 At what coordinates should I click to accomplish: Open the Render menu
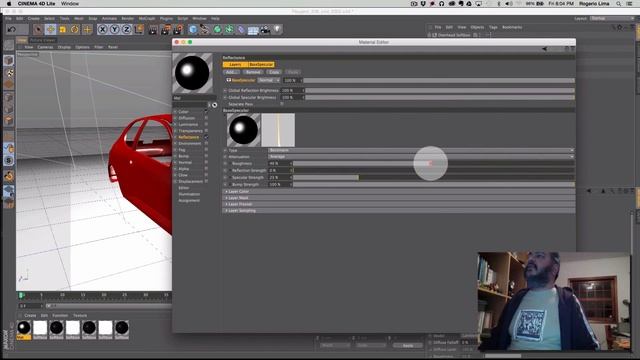[128, 19]
